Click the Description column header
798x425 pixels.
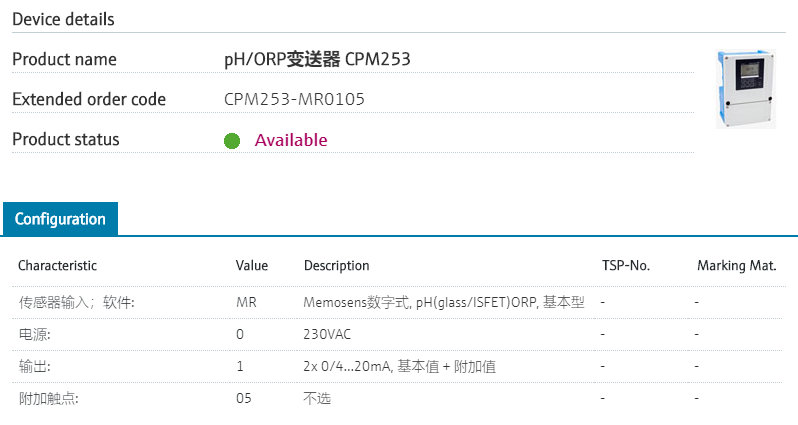337,266
